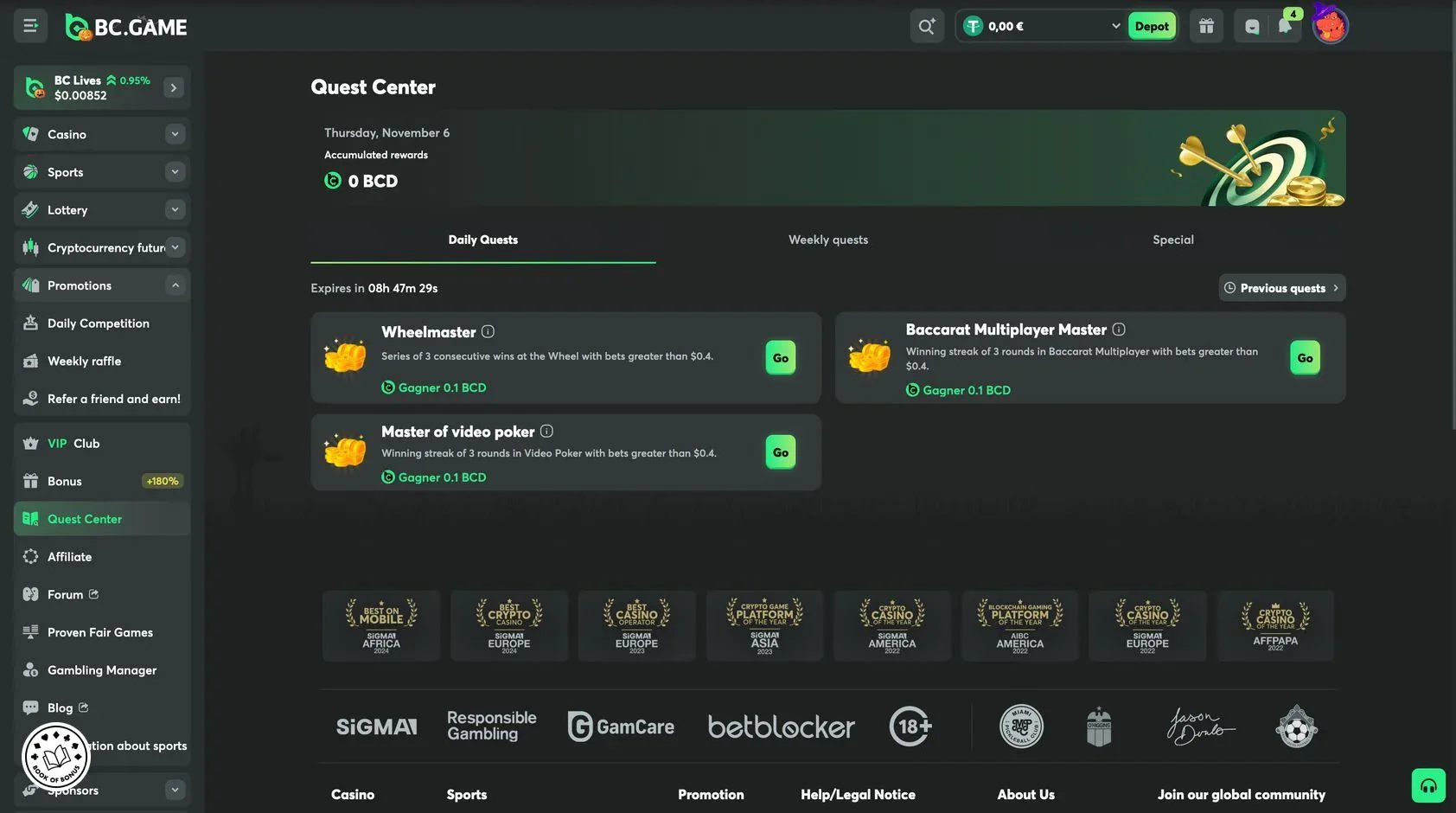Click the About Us footer heading
This screenshot has width=1456, height=813.
point(1025,794)
